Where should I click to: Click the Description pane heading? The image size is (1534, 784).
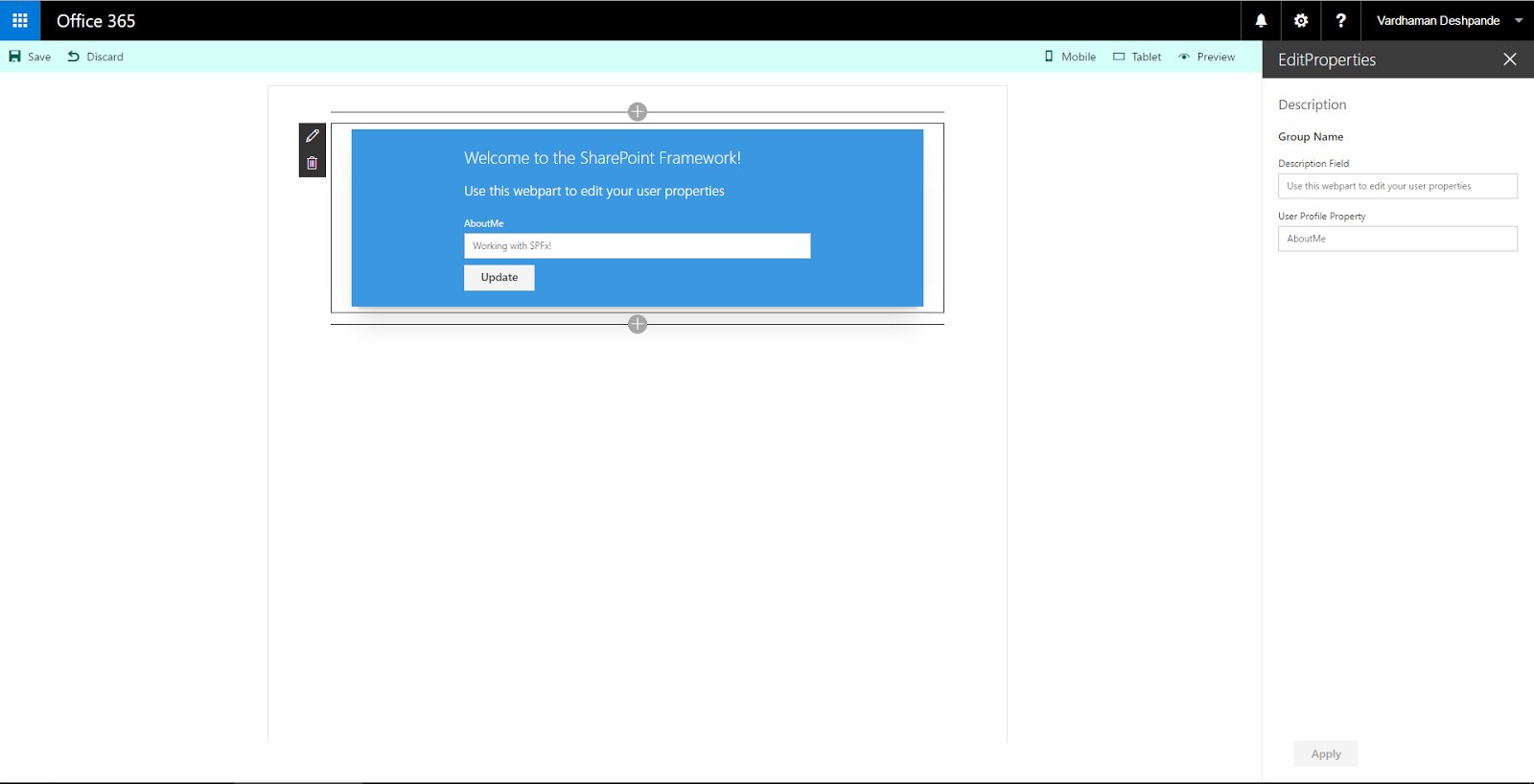pyautogui.click(x=1313, y=104)
